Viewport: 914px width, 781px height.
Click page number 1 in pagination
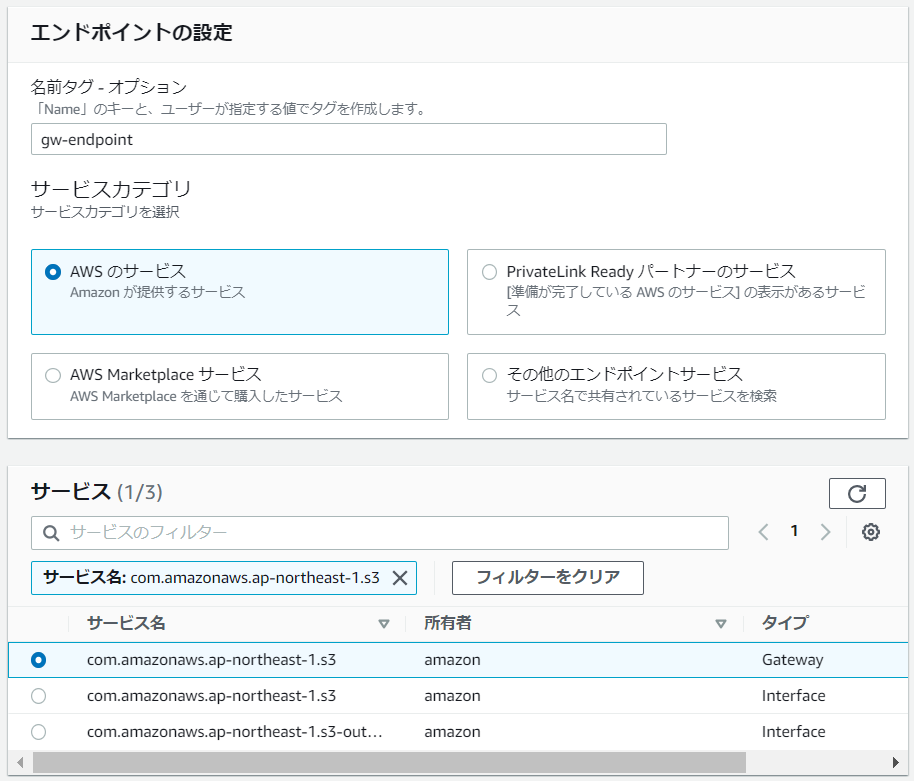[x=794, y=531]
